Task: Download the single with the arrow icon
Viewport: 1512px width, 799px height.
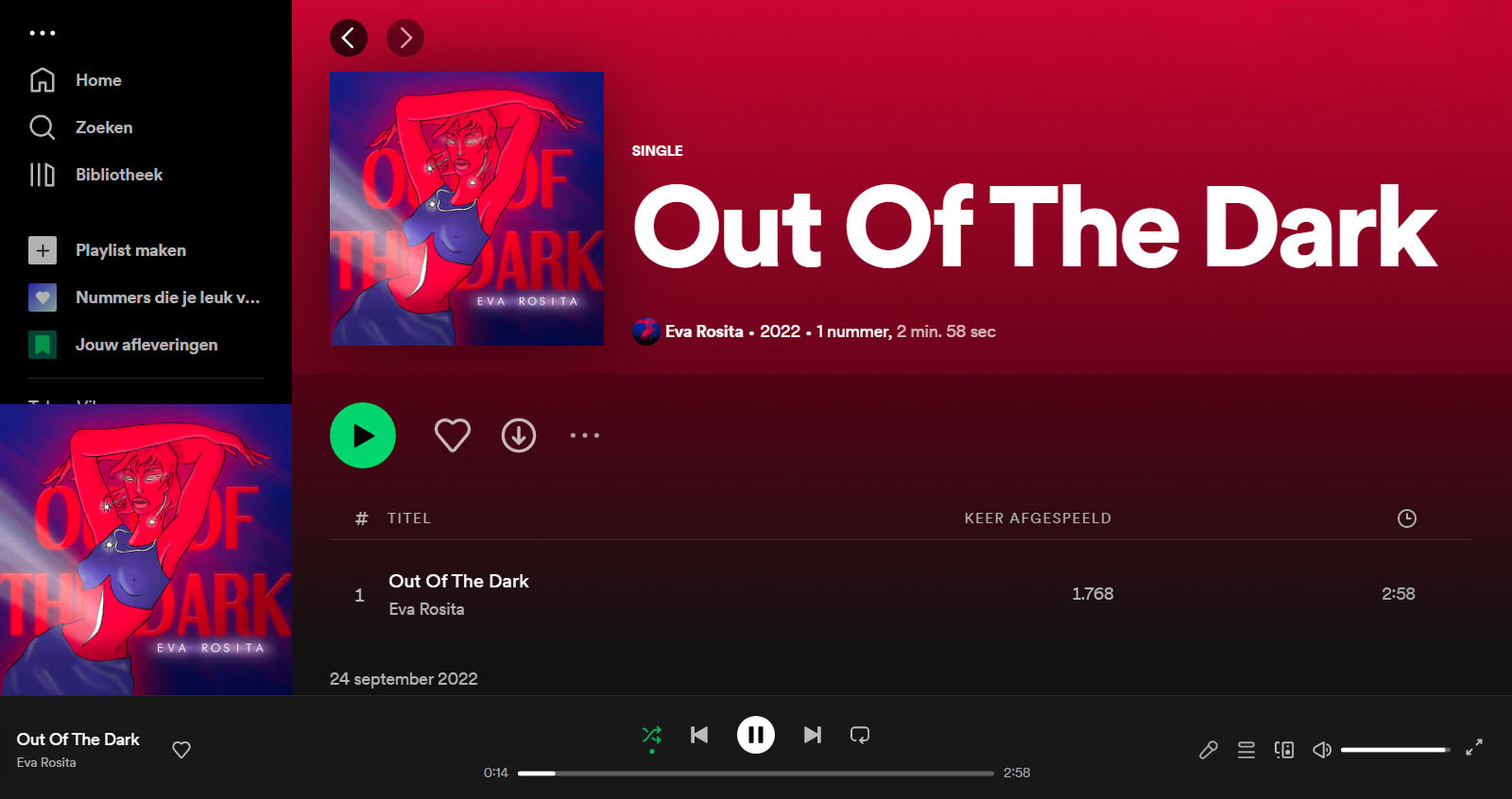Action: [x=519, y=435]
